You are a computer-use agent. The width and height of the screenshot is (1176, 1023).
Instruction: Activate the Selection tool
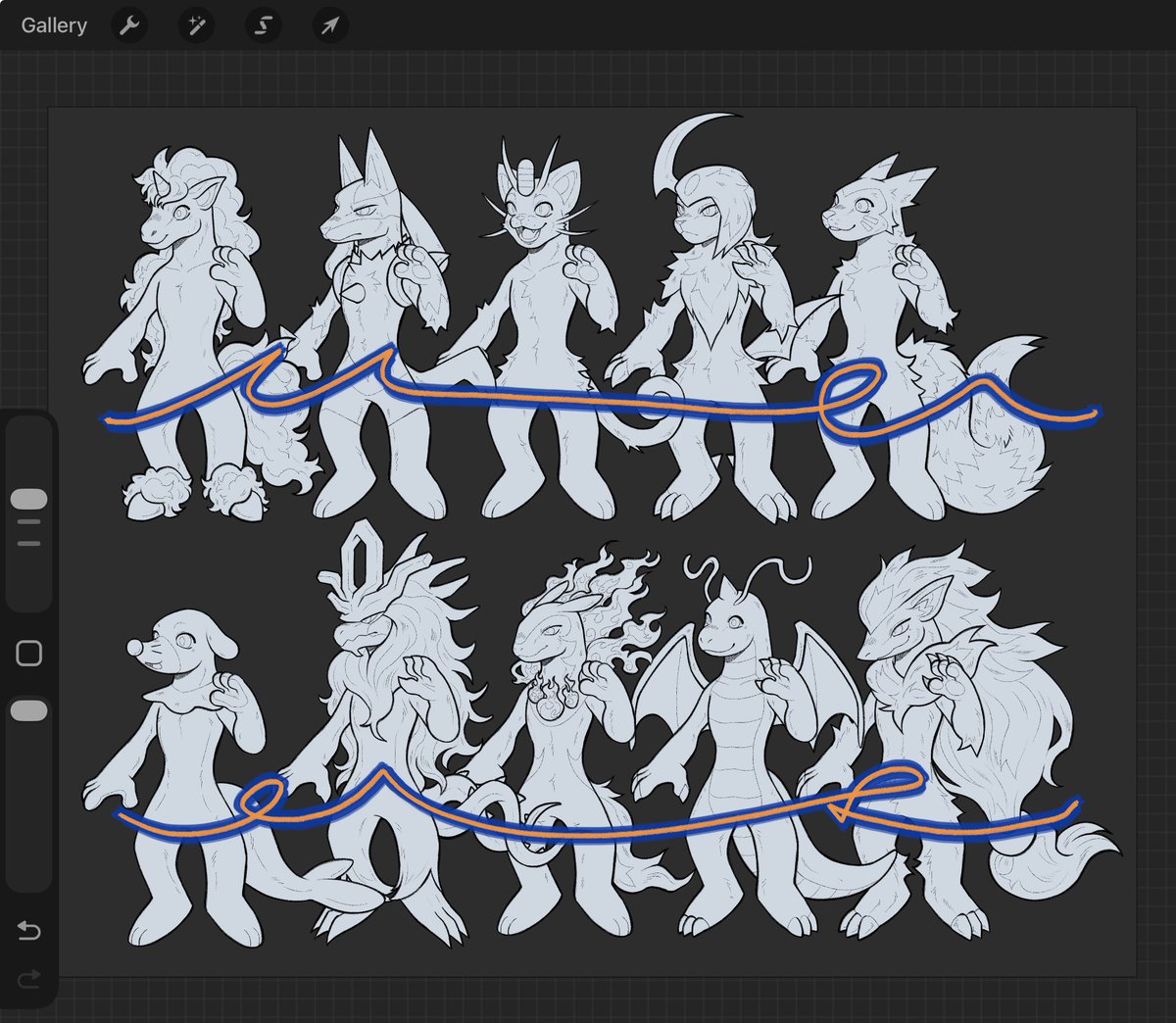[x=263, y=25]
